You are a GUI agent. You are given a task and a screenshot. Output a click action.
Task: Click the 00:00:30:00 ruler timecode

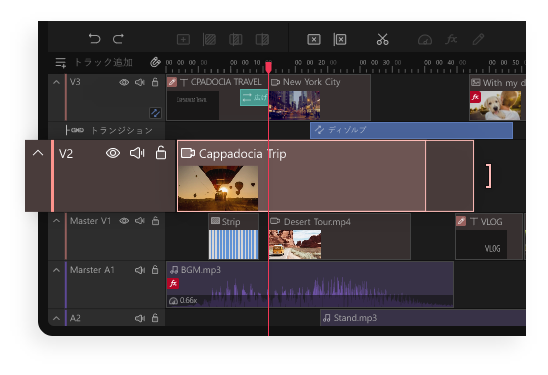(380, 63)
